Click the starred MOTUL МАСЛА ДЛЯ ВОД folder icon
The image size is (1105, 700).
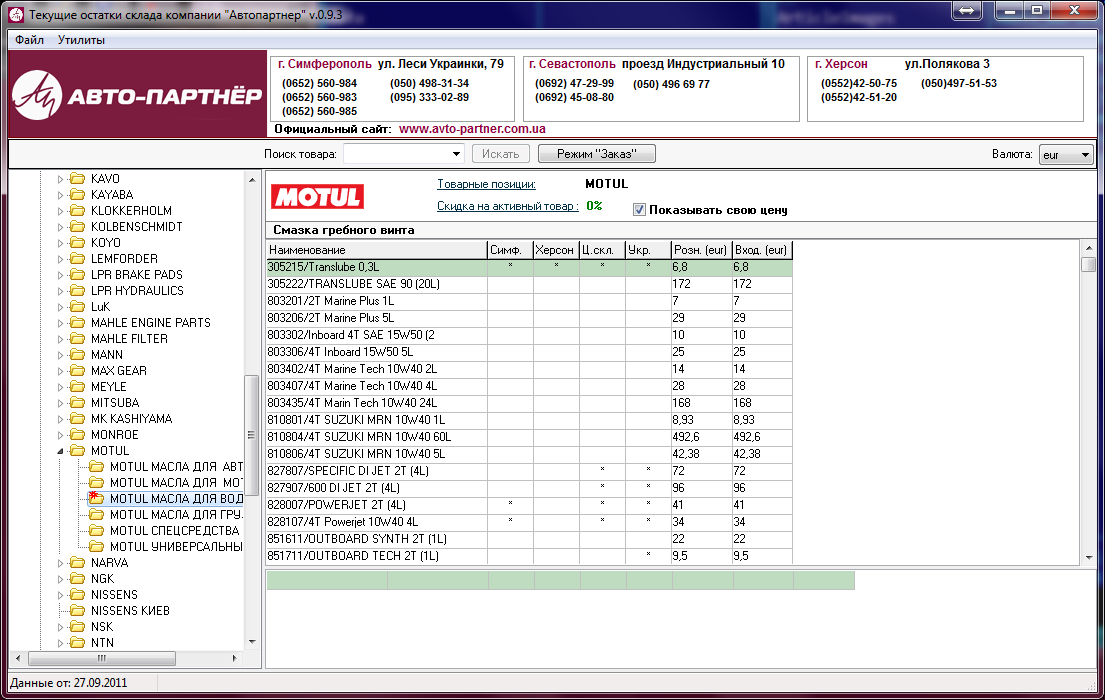click(x=97, y=498)
